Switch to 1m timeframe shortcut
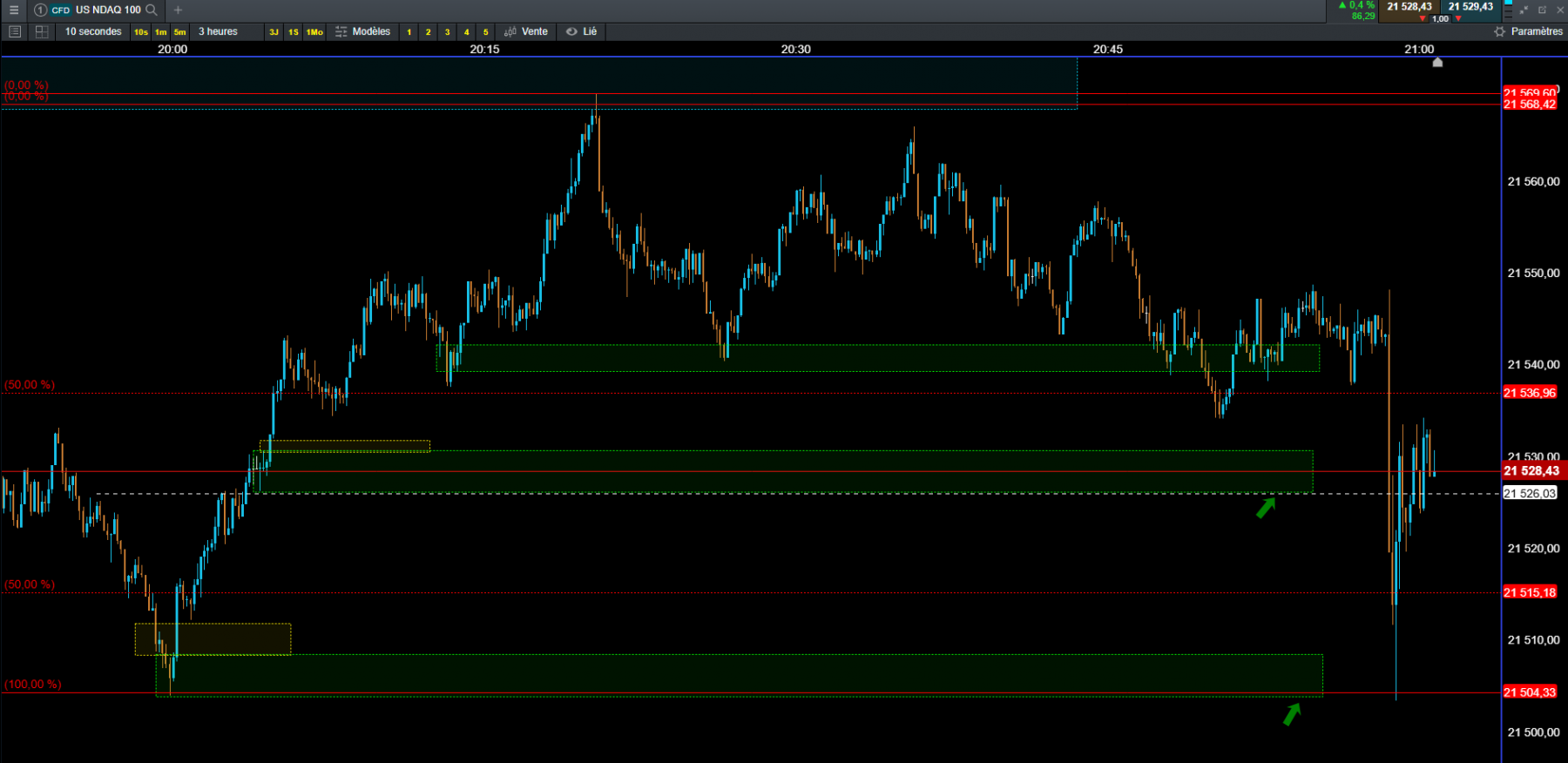This screenshot has width=1568, height=763. pyautogui.click(x=161, y=32)
